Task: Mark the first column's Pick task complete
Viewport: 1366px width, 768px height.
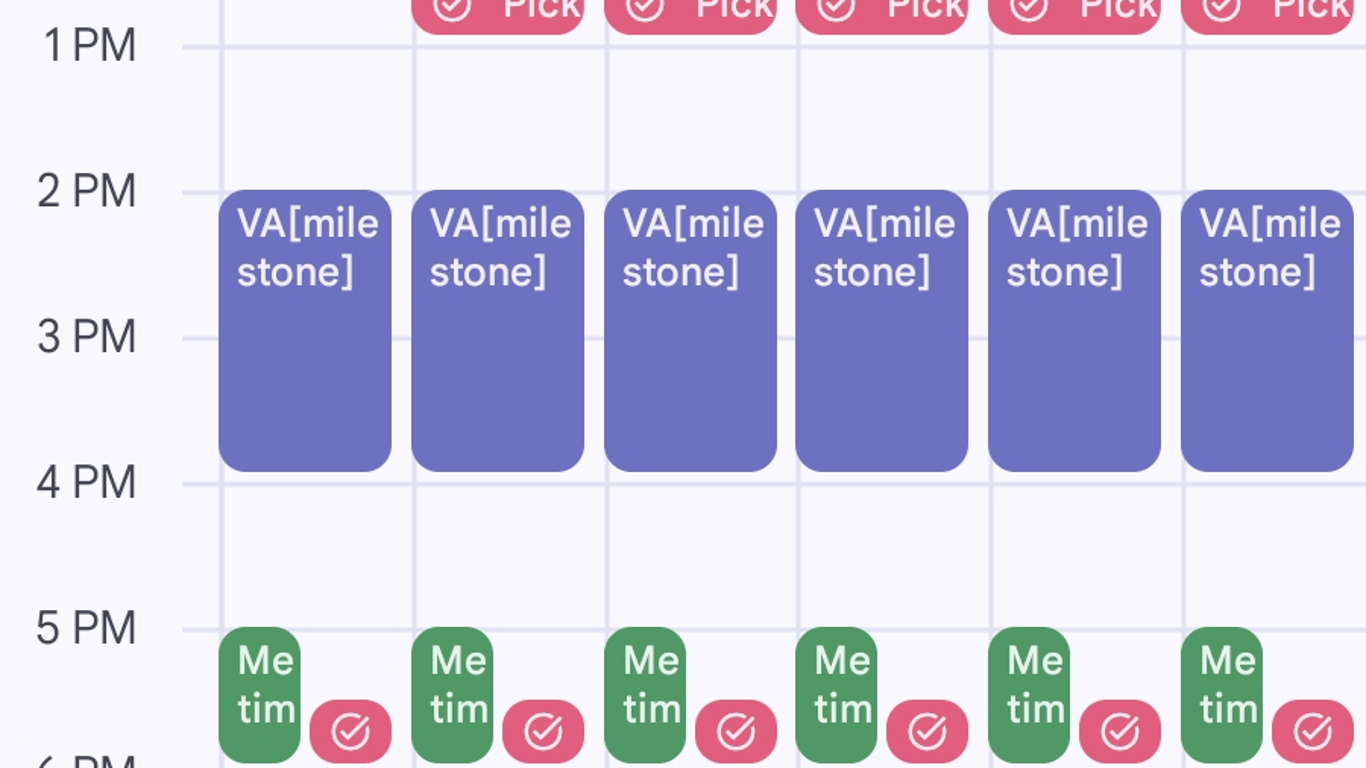Action: pyautogui.click(x=453, y=8)
